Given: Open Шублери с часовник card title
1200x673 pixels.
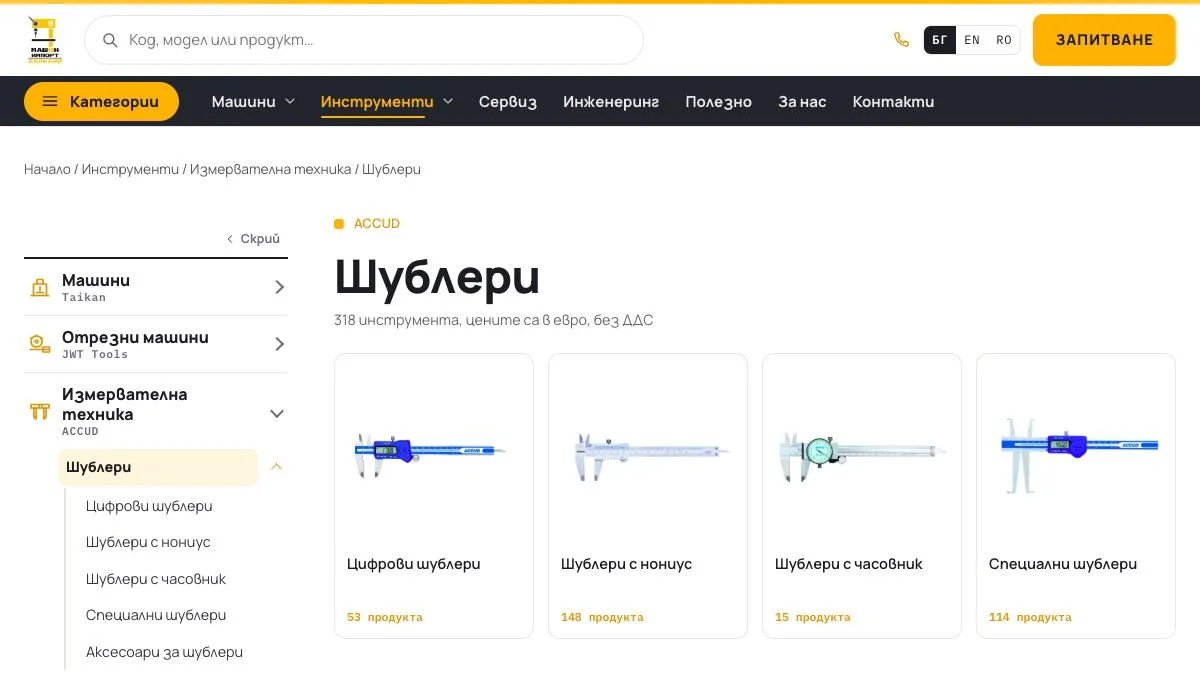Looking at the screenshot, I should [x=848, y=564].
